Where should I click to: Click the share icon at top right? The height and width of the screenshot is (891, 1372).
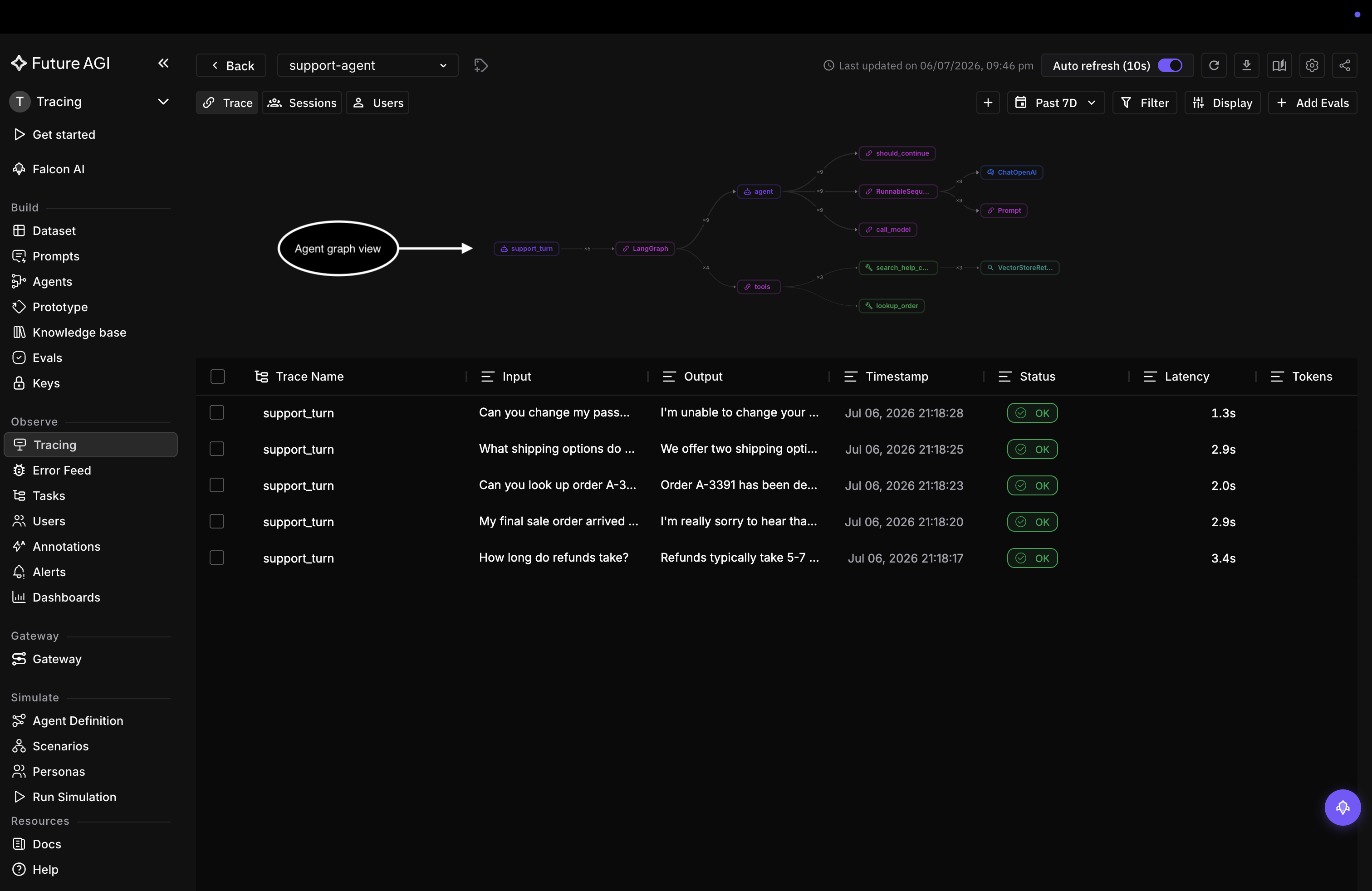click(1344, 65)
